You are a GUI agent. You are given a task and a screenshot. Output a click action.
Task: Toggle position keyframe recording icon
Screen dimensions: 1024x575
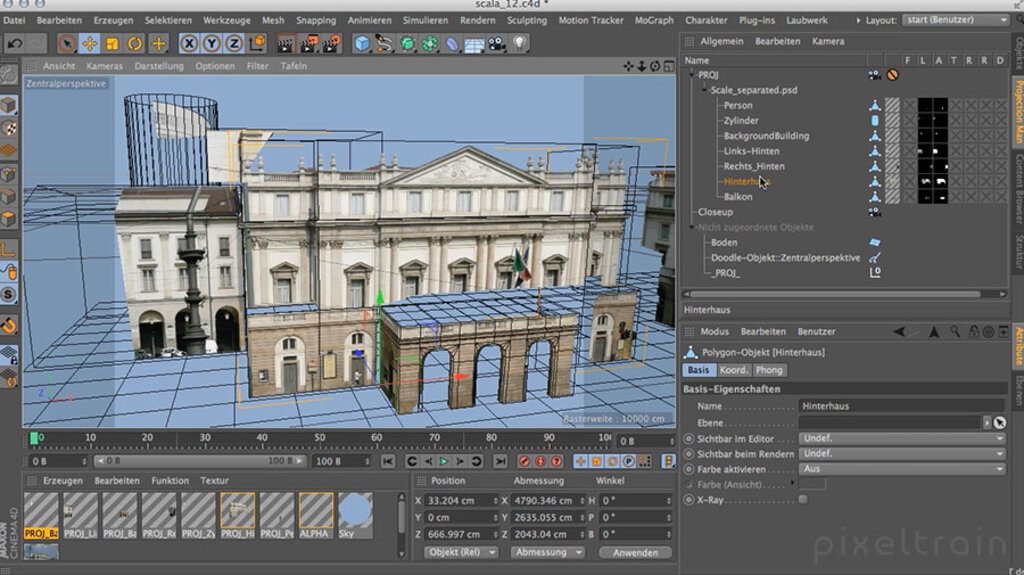coord(581,461)
